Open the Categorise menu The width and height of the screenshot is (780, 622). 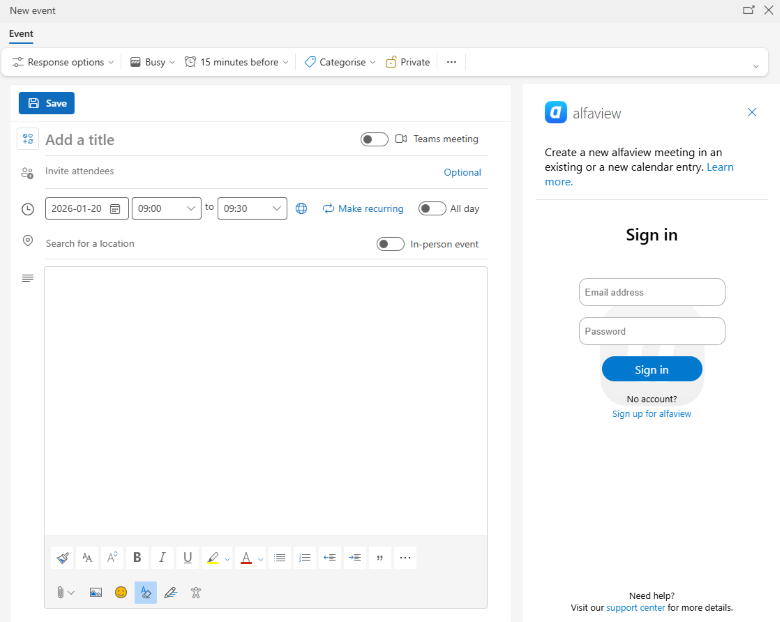[340, 62]
